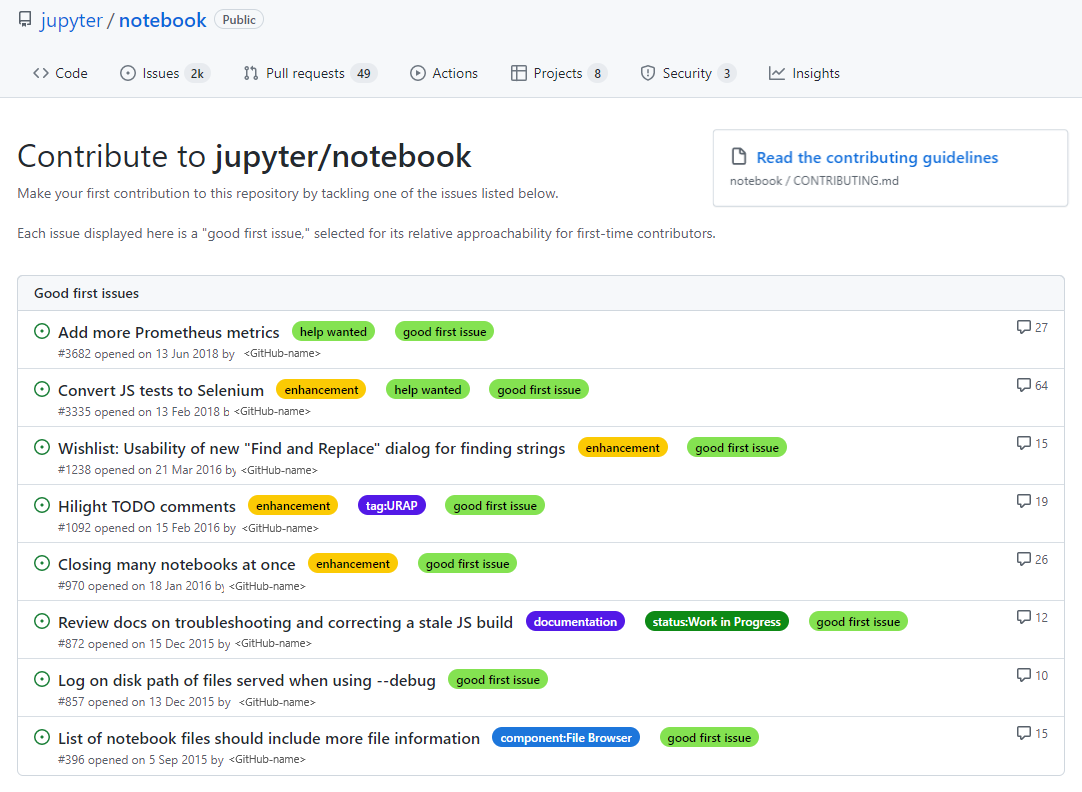Open issue titled Closing many notebooks at once

[x=176, y=563]
